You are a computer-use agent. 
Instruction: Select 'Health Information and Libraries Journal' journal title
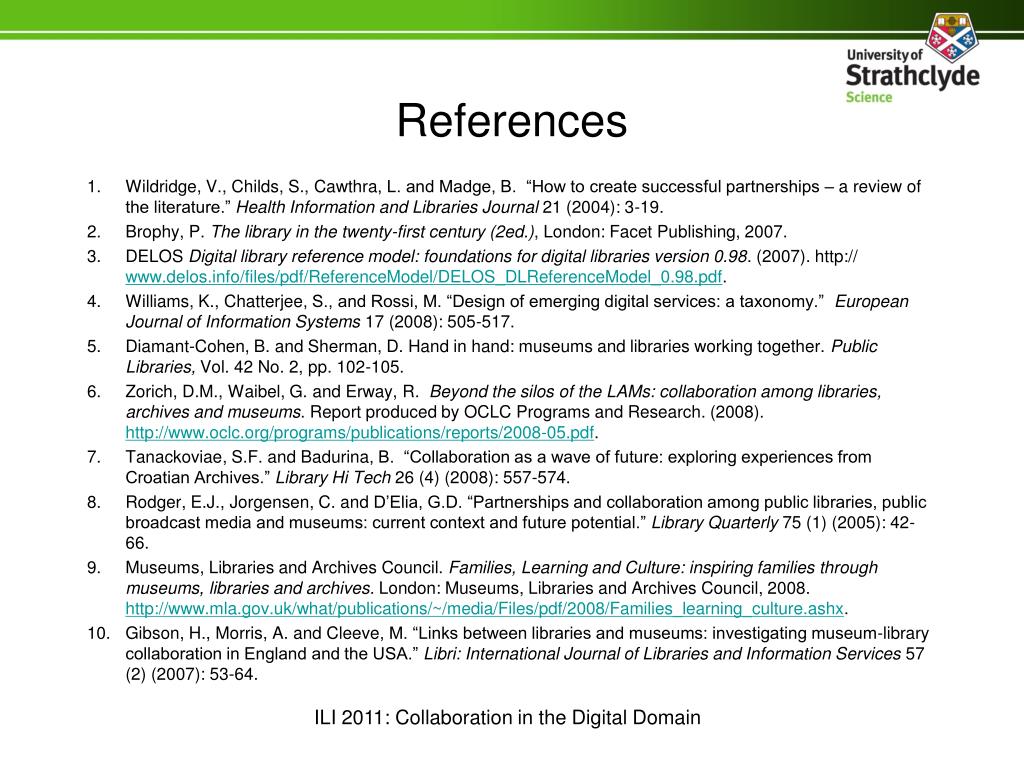click(387, 208)
